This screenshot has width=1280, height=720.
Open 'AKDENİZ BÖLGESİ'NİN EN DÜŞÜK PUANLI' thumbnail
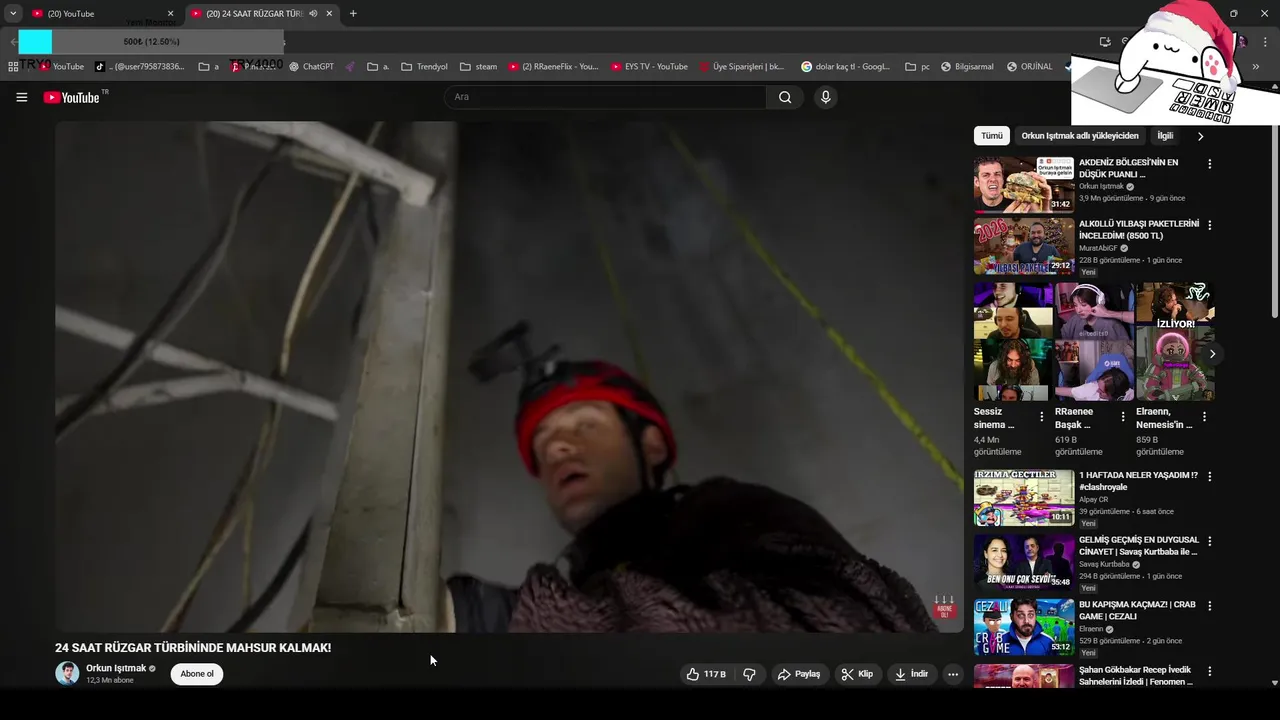(1024, 184)
